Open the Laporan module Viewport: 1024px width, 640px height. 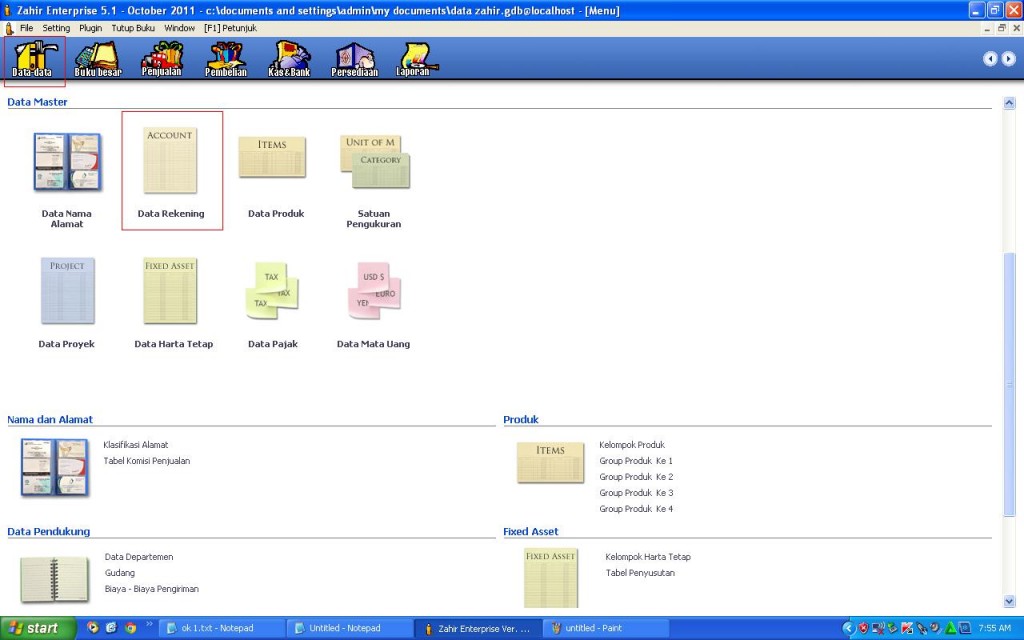[x=415, y=59]
